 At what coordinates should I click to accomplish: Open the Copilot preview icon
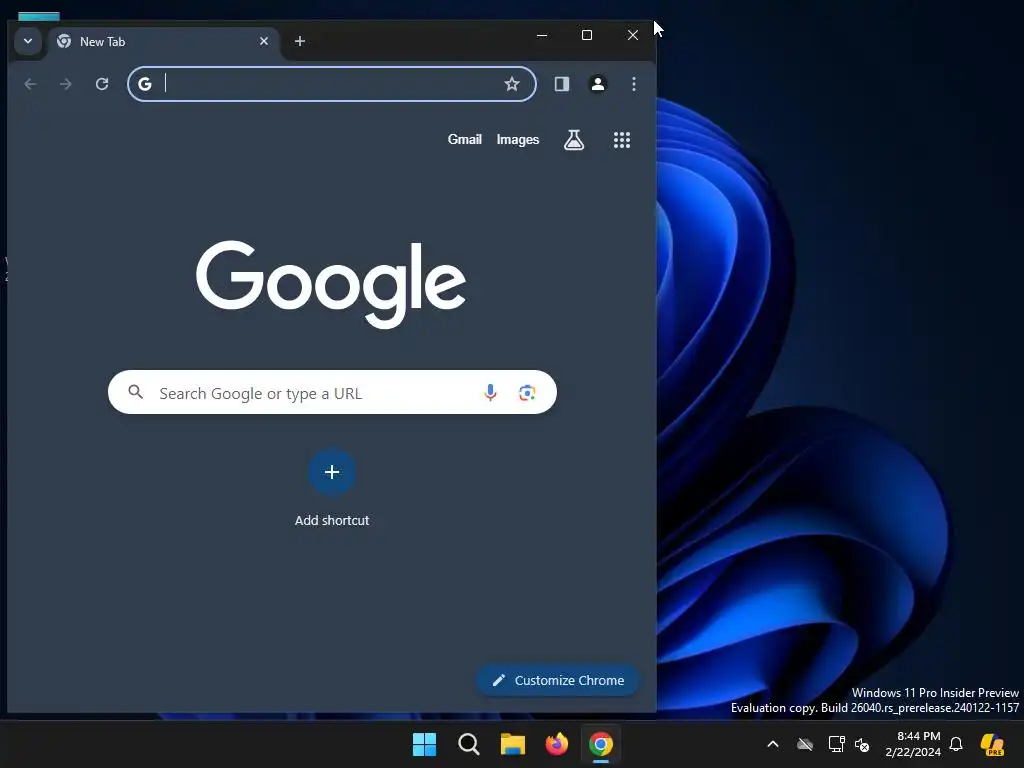993,744
